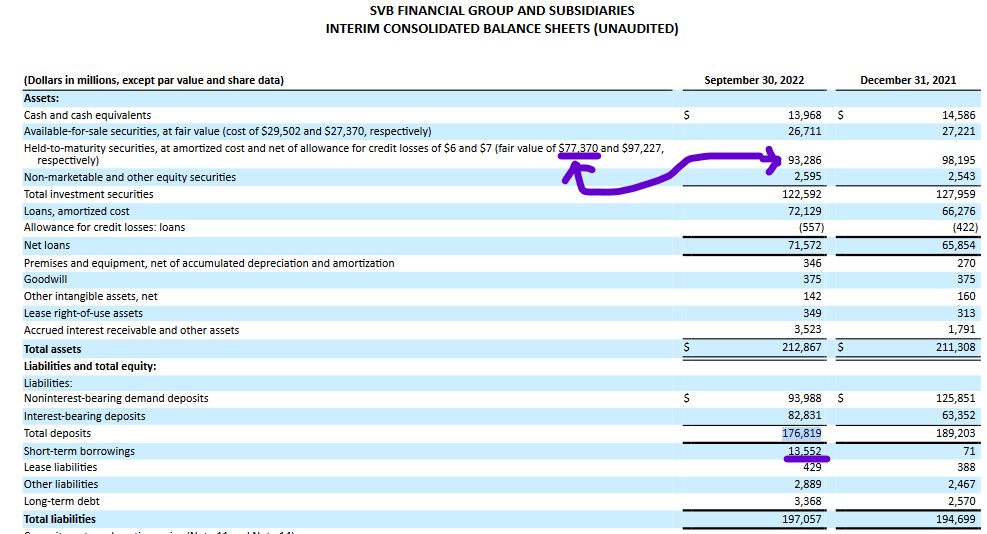Click 'Other intangible assets, net' label
This screenshot has height=534, width=987.
pyautogui.click(x=91, y=297)
